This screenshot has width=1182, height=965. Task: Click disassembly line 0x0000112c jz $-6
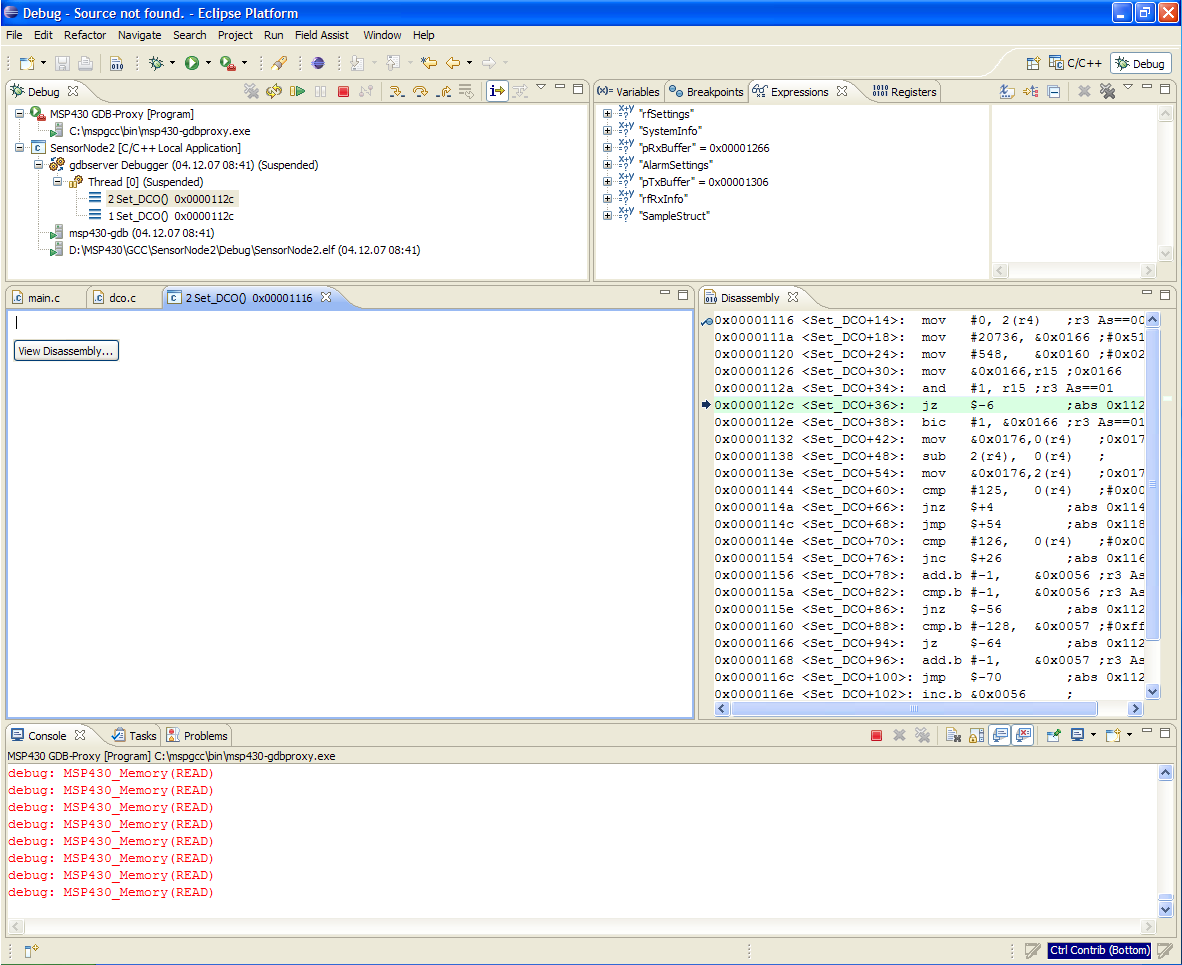[x=929, y=405]
